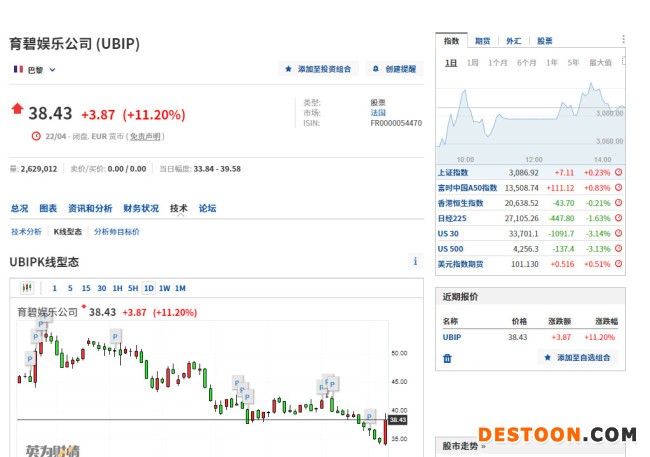Open the 香港恒生指数 link
The image size is (650, 457).
click(x=461, y=203)
